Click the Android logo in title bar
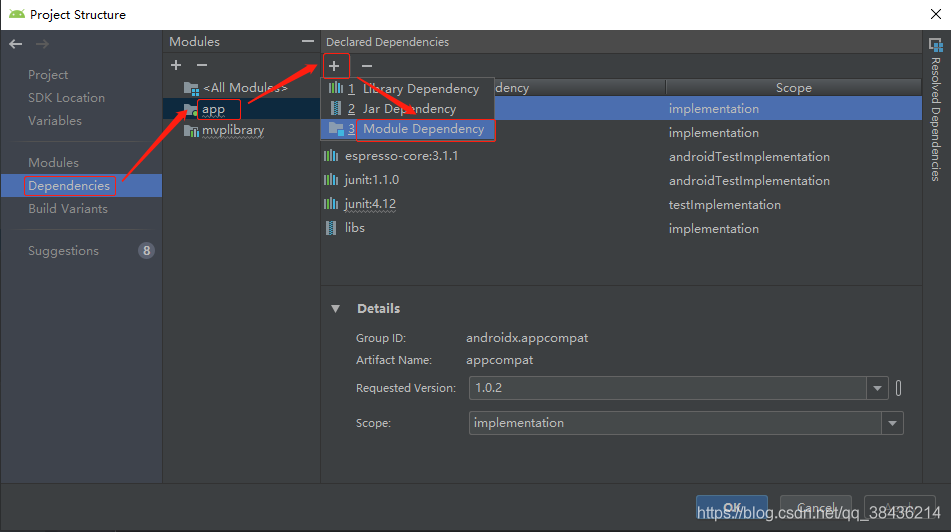951x532 pixels. [x=17, y=14]
